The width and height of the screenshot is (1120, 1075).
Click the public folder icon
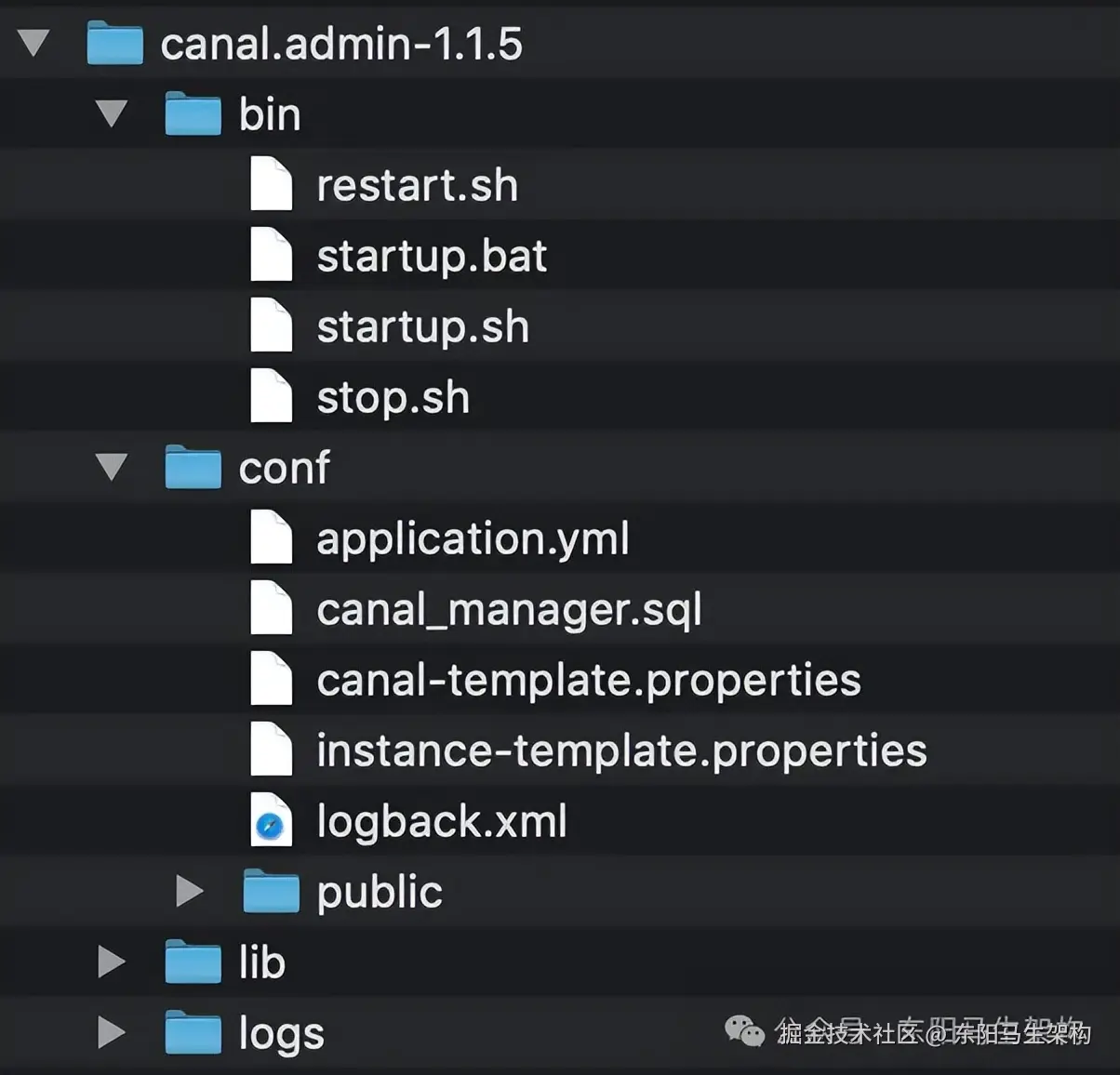(271, 892)
